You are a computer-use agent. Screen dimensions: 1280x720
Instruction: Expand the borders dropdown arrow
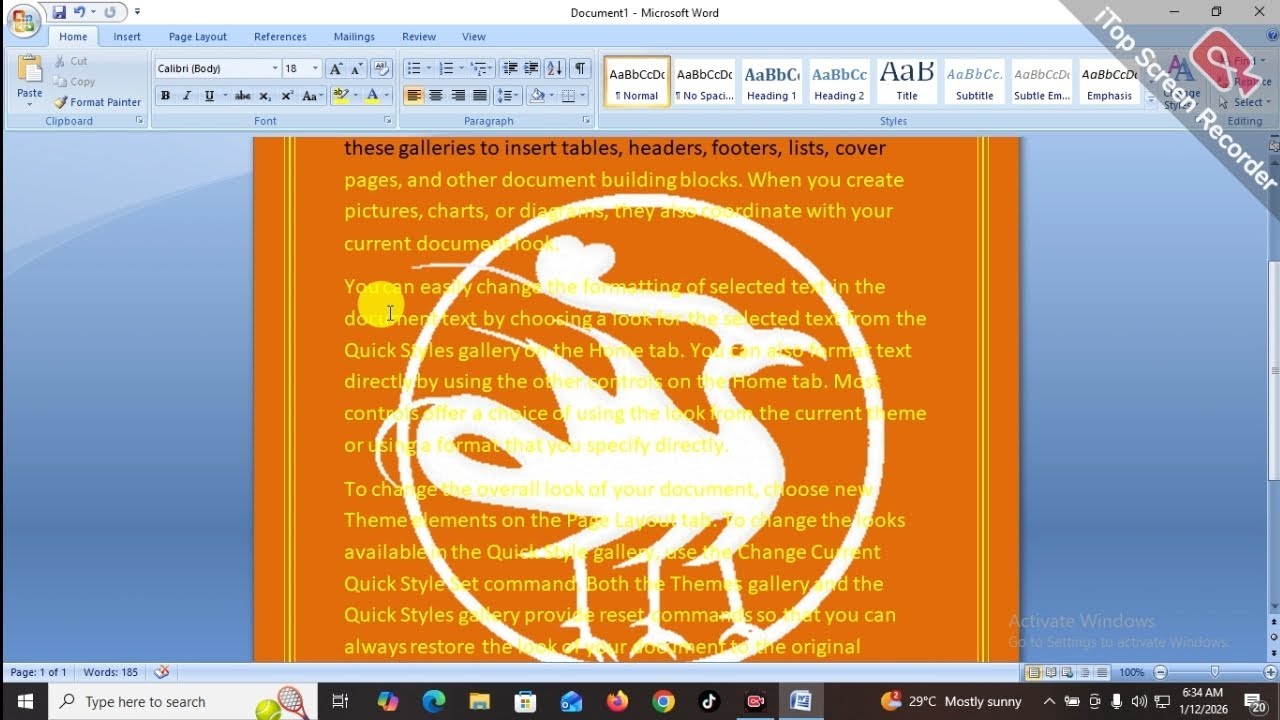pyautogui.click(x=584, y=96)
